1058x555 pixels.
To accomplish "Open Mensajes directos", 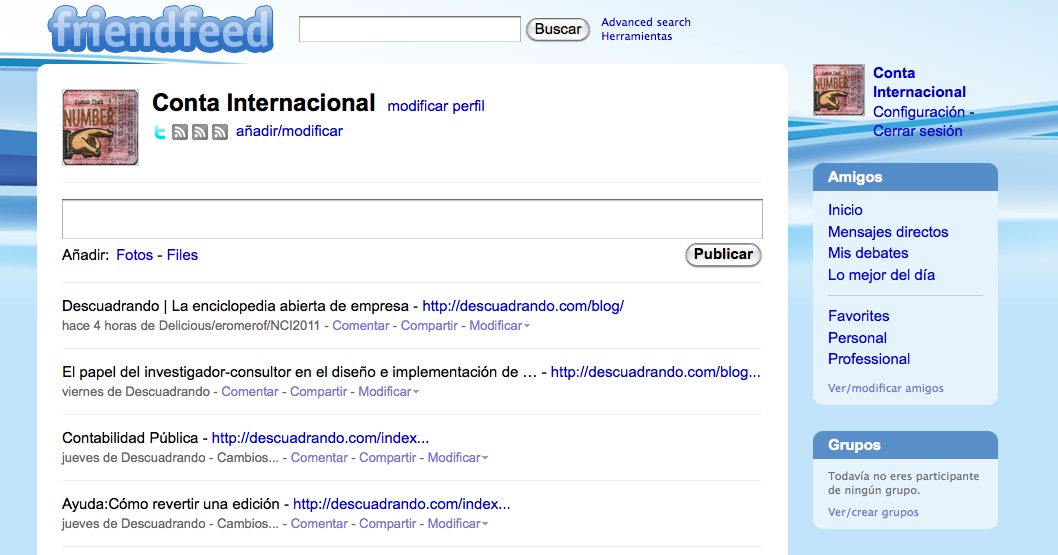I will click(888, 232).
